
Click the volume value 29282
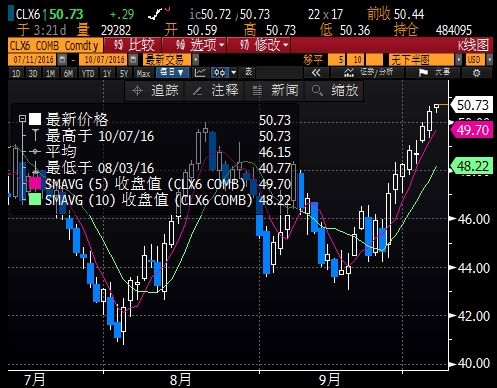point(116,31)
